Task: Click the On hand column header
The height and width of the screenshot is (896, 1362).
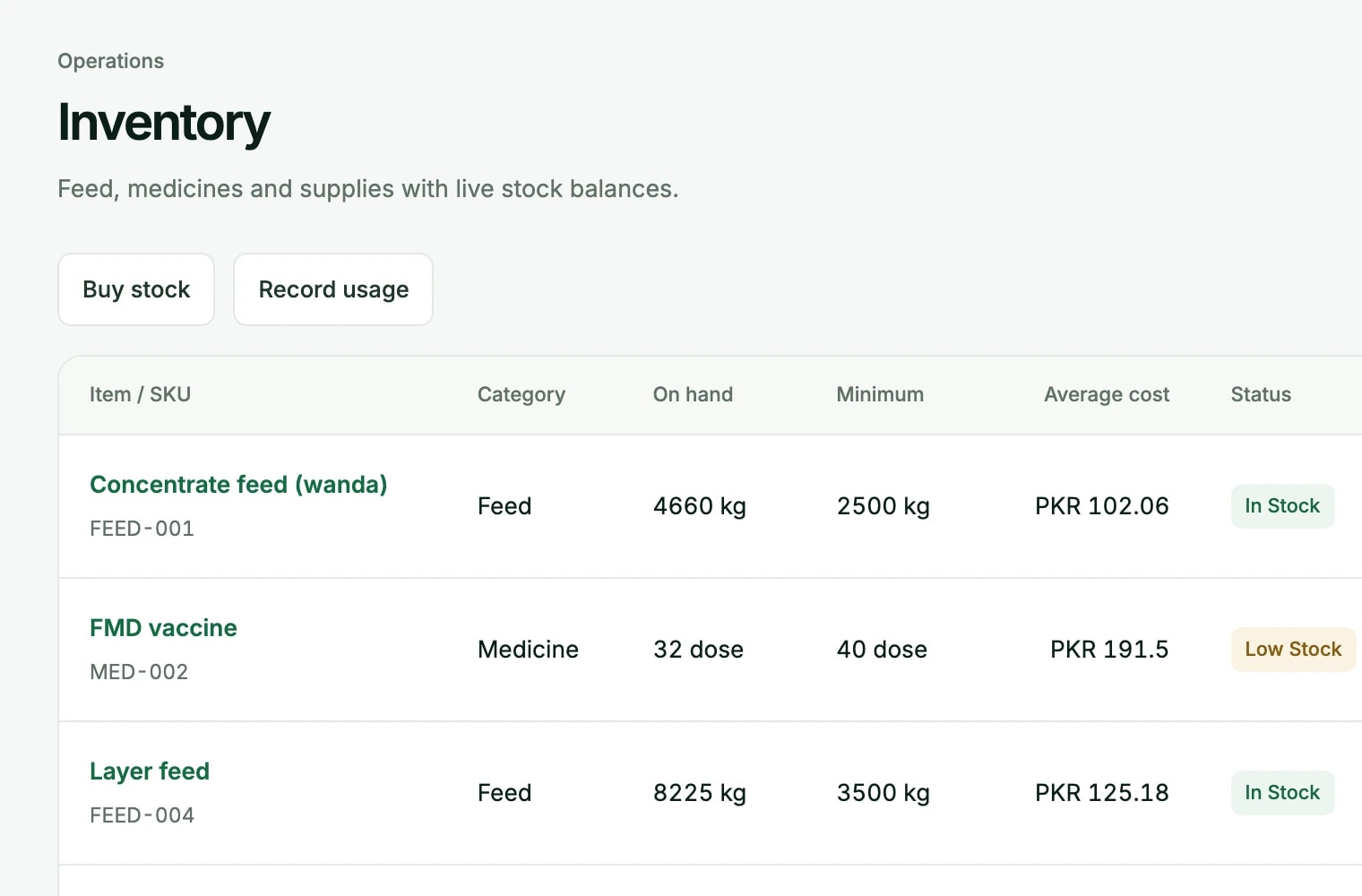Action: (x=693, y=394)
